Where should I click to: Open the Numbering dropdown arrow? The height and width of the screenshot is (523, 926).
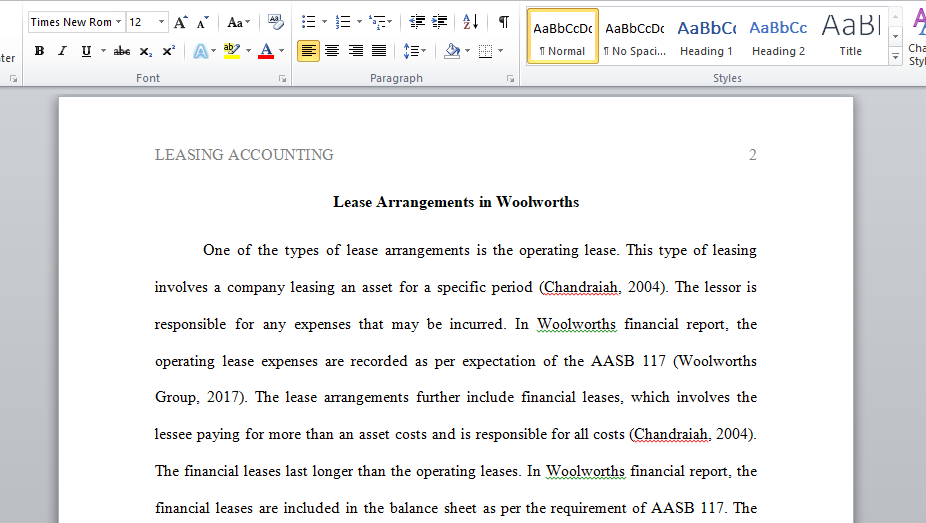point(358,22)
